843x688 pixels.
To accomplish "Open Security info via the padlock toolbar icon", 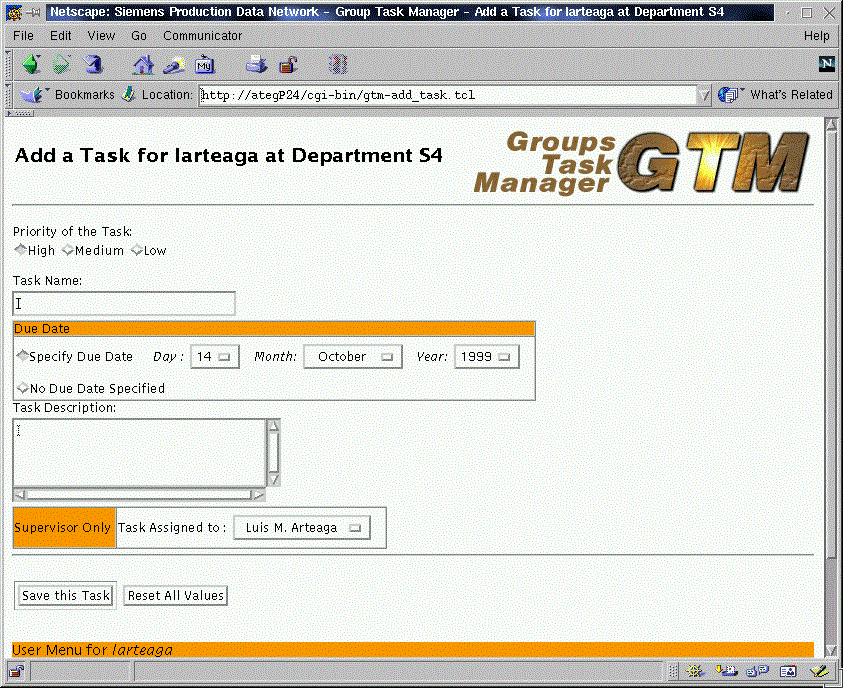I will [289, 65].
